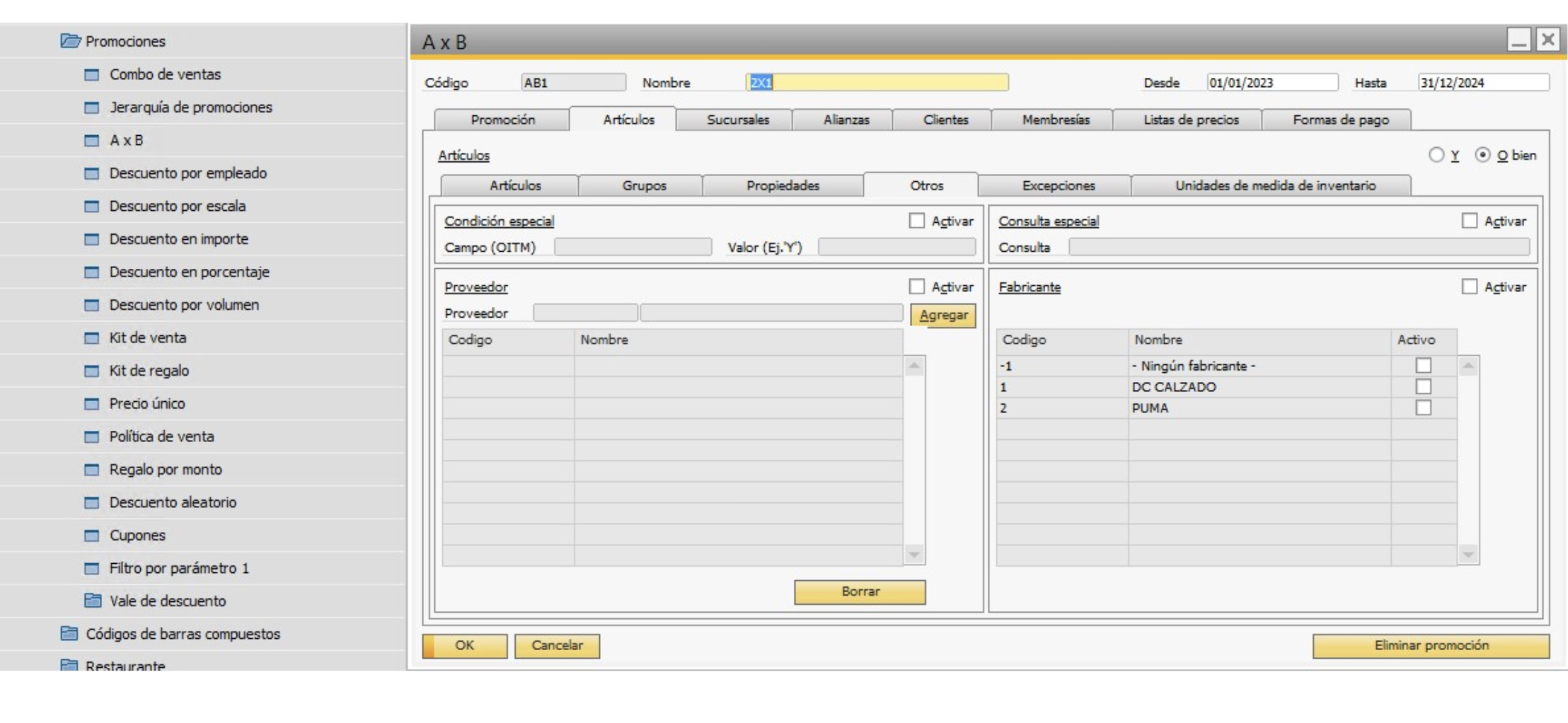The image size is (1568, 723).
Task: Click the OK button
Action: pos(465,646)
